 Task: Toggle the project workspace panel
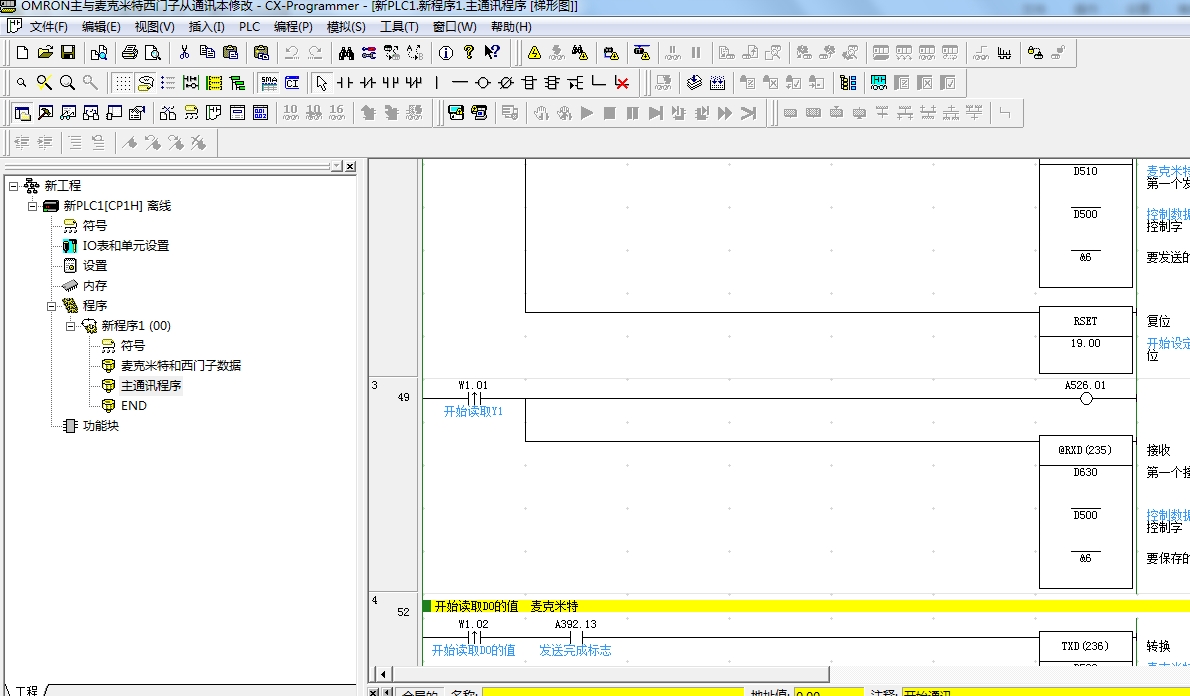(x=22, y=113)
